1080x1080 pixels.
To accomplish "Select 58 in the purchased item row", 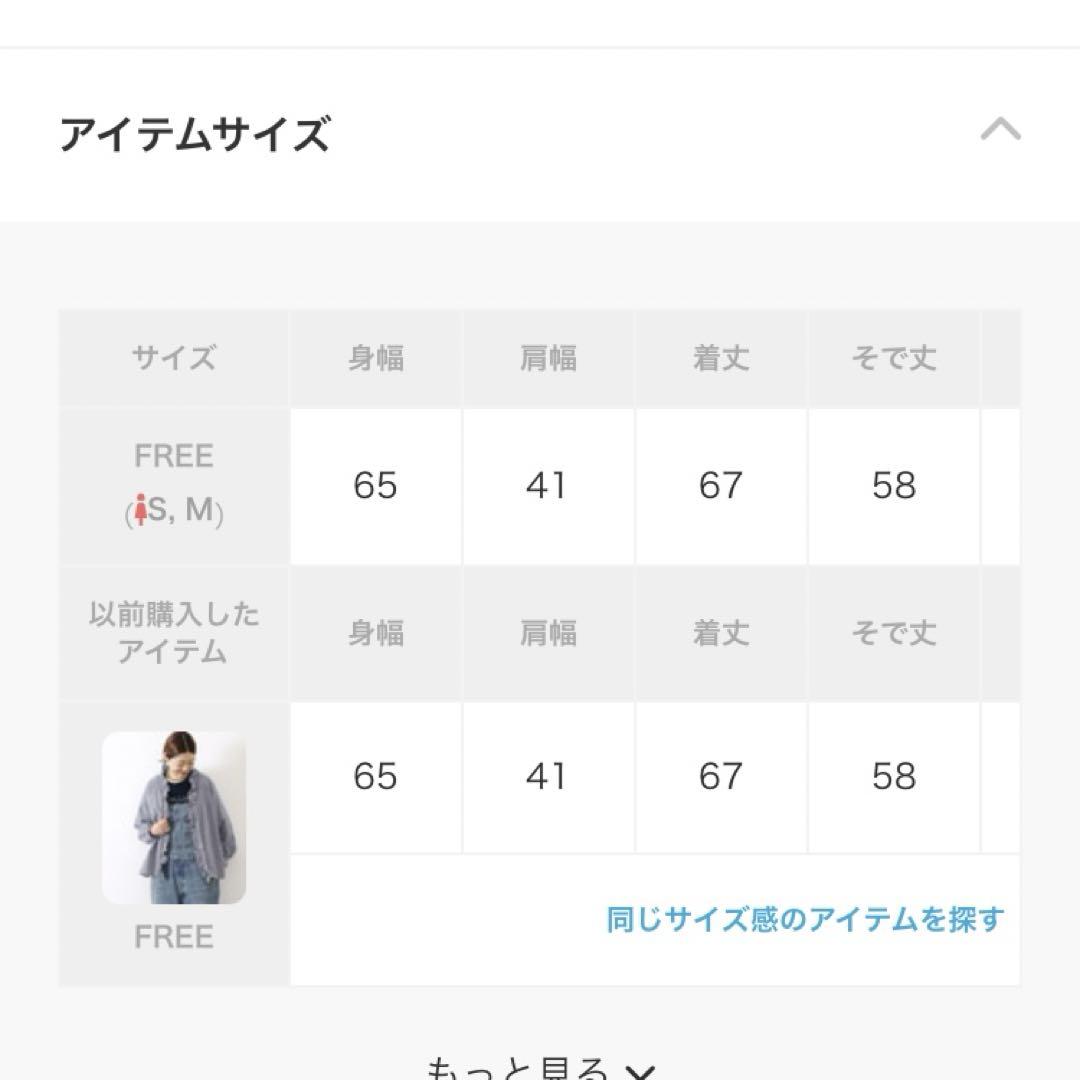I will (894, 777).
